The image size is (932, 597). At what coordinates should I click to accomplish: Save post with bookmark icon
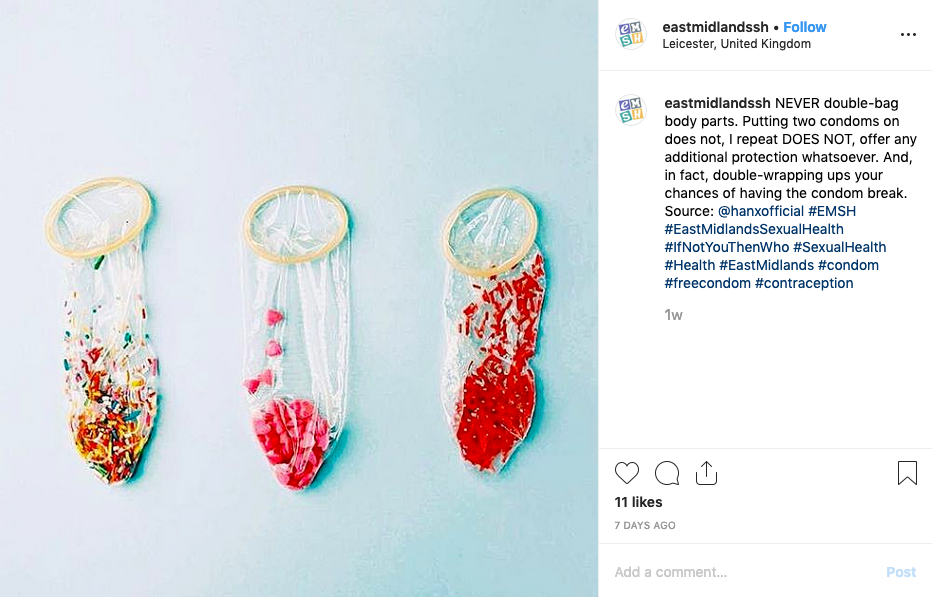pyautogui.click(x=907, y=473)
